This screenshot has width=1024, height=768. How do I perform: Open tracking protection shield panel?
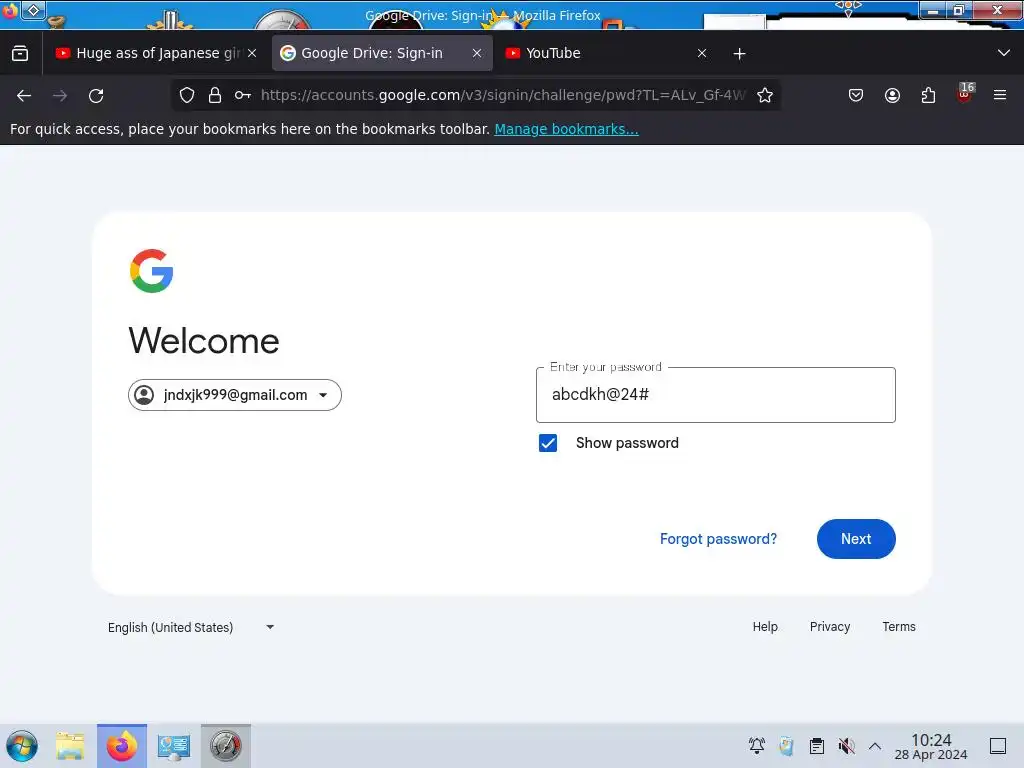(187, 95)
